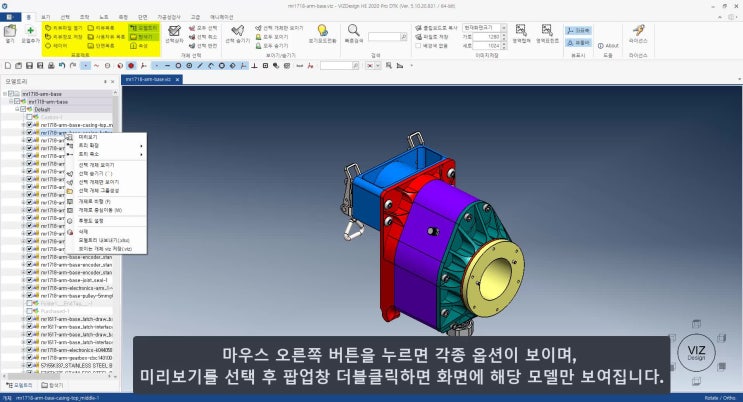This screenshot has height=402, width=743.
Task: Click the Save to File (파일로 저장) button
Action: coord(432,37)
